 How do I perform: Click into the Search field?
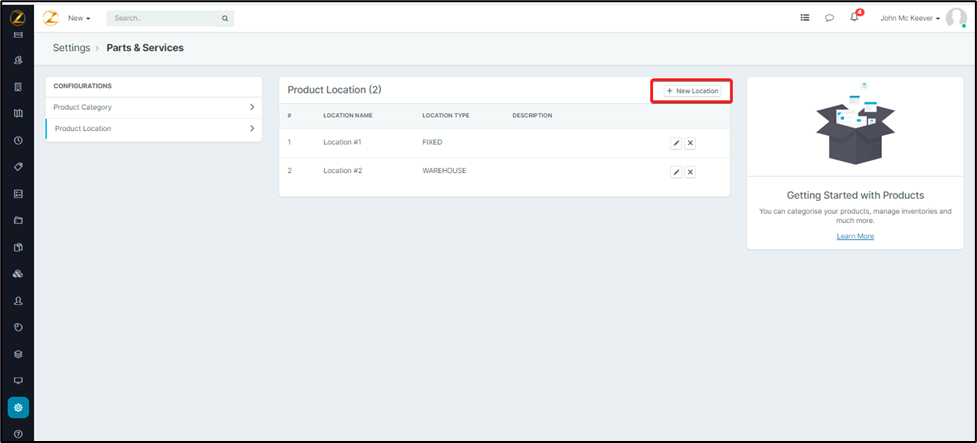point(165,18)
